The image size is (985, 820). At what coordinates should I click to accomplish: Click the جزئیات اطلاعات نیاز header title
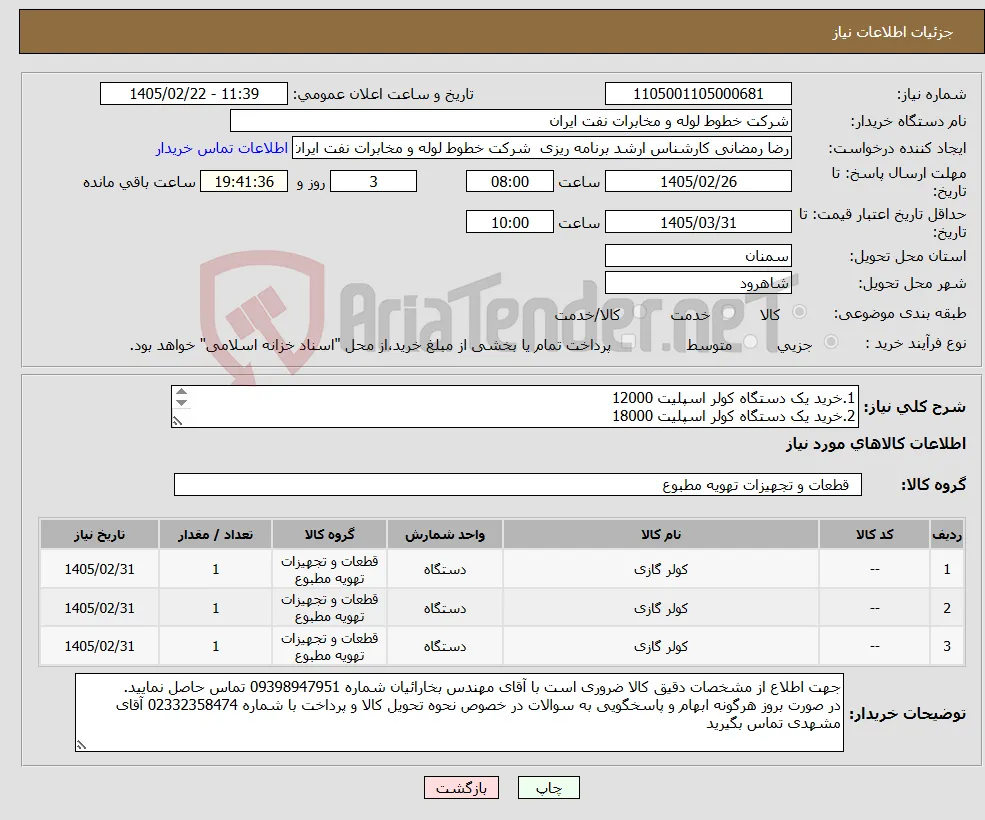[893, 32]
